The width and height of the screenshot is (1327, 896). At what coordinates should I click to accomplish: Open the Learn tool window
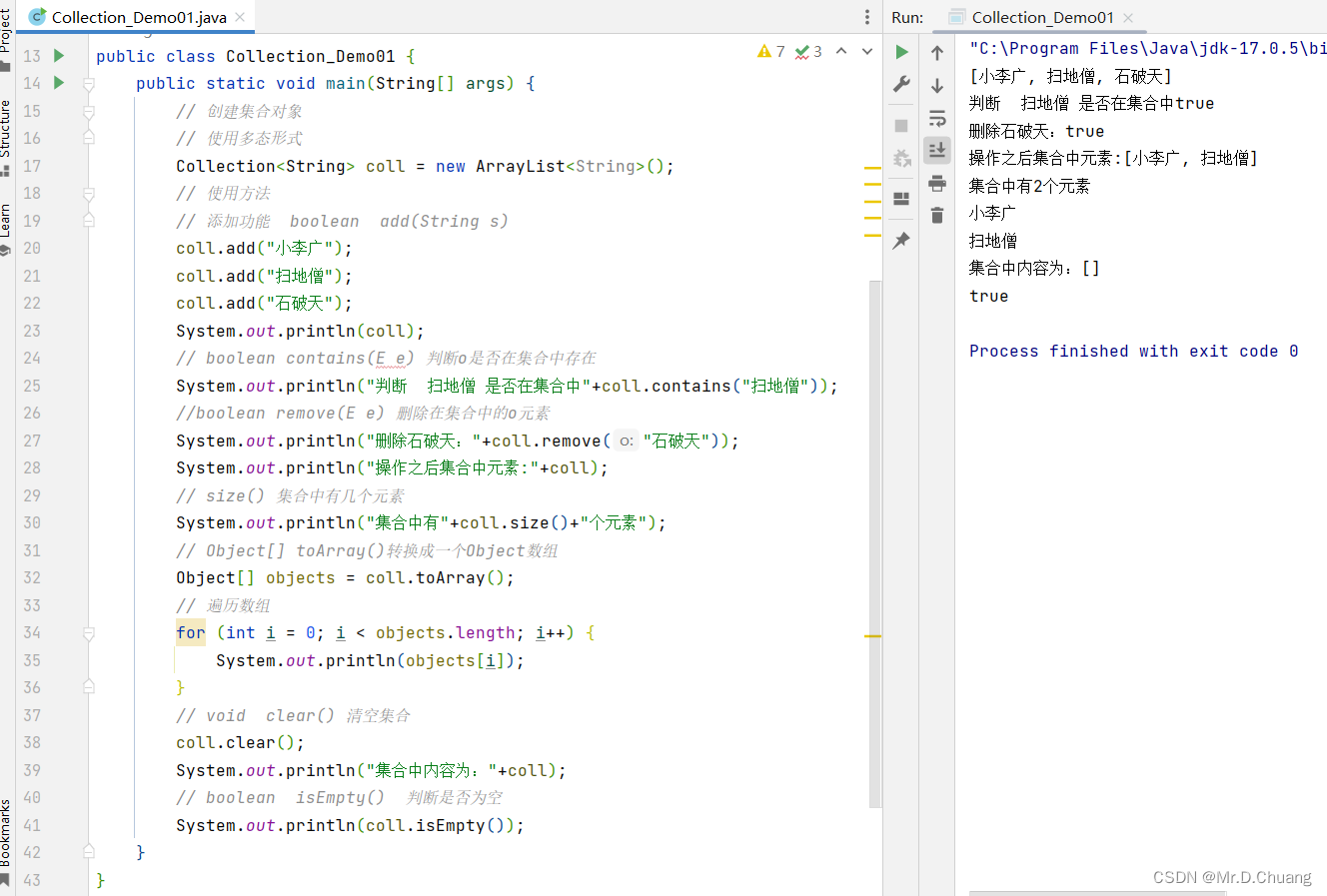pos(7,229)
